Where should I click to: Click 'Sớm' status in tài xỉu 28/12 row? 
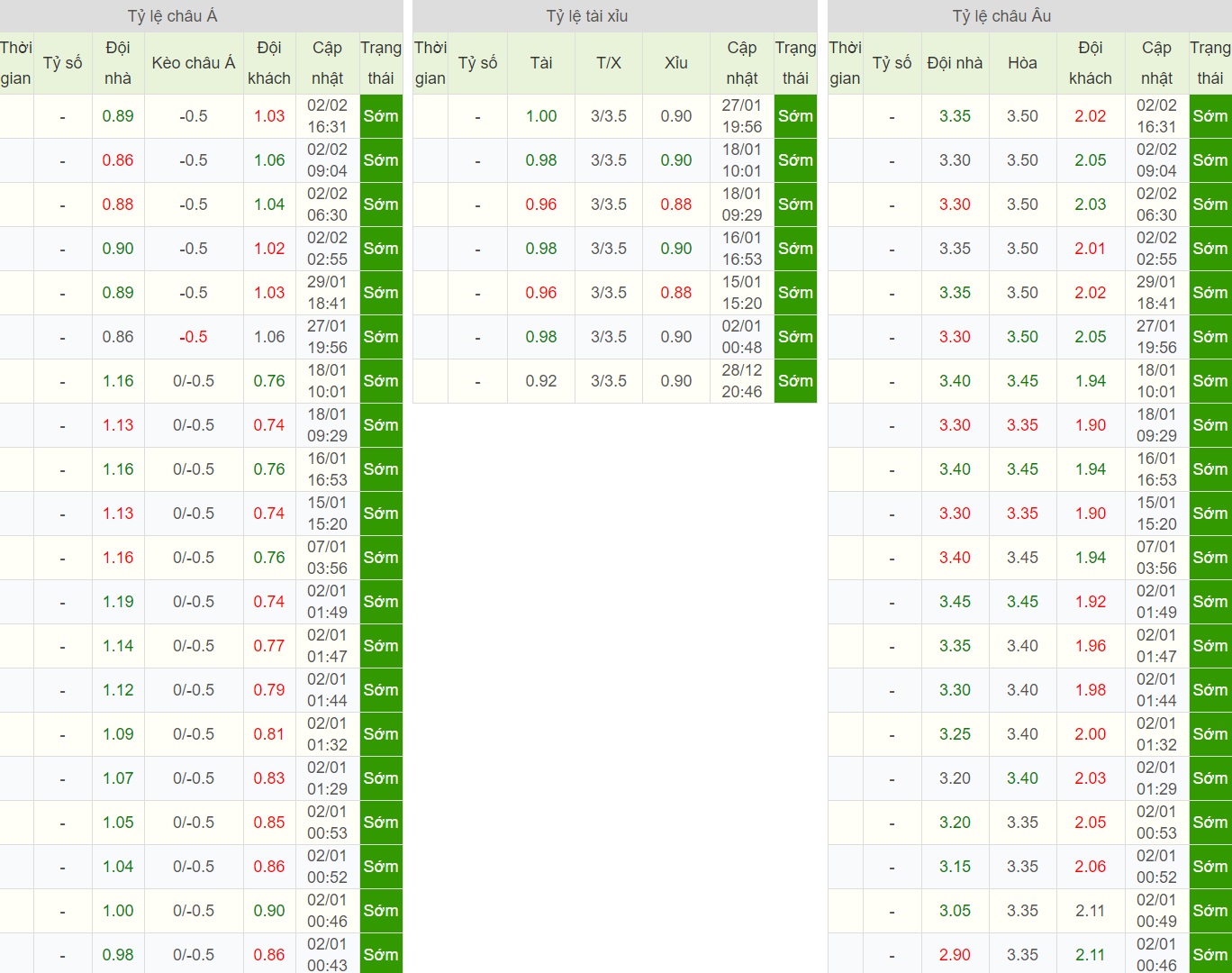tap(795, 381)
